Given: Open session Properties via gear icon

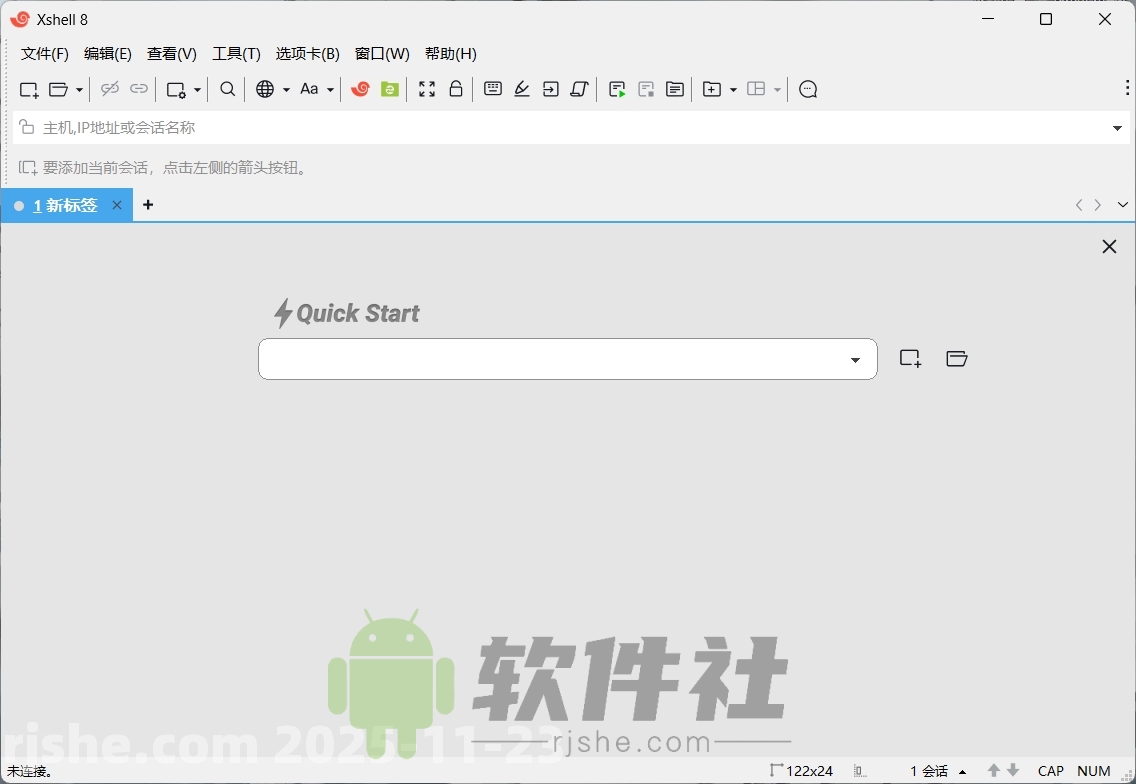Looking at the screenshot, I should (177, 89).
